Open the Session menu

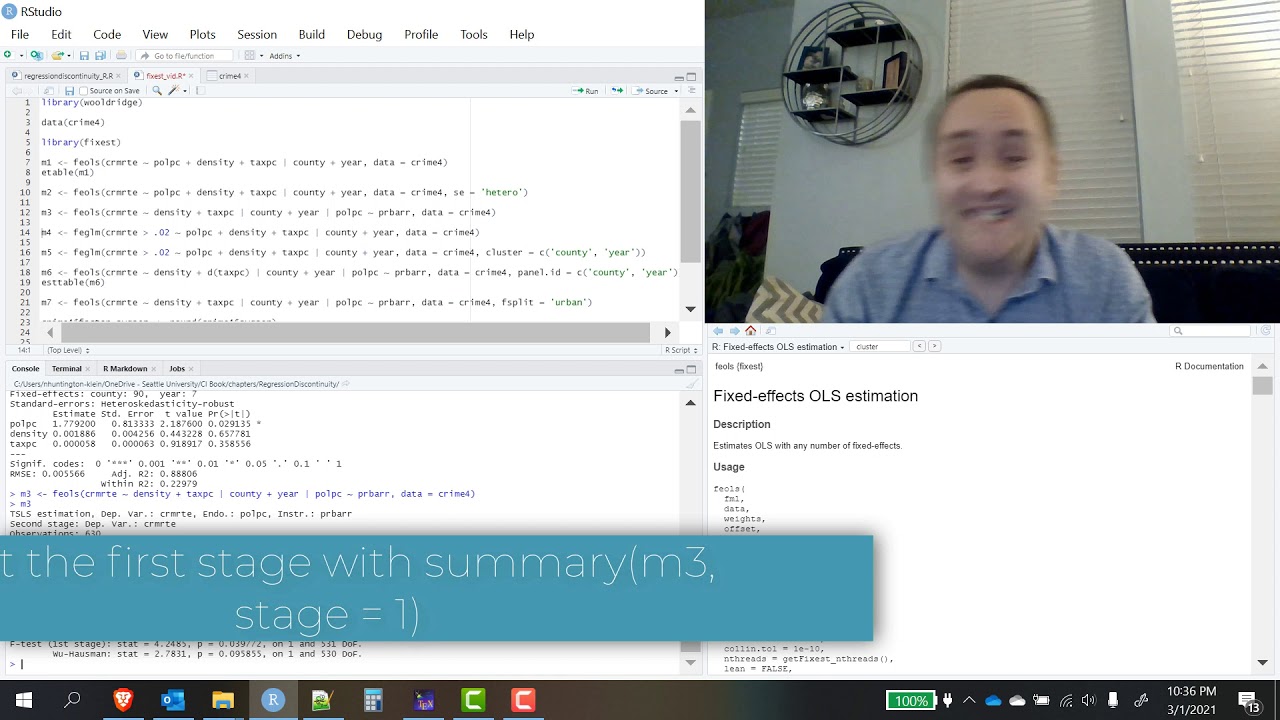click(257, 34)
